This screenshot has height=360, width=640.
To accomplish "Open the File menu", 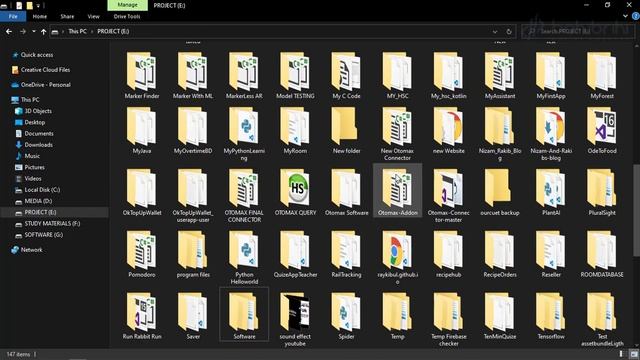I will (x=13, y=16).
